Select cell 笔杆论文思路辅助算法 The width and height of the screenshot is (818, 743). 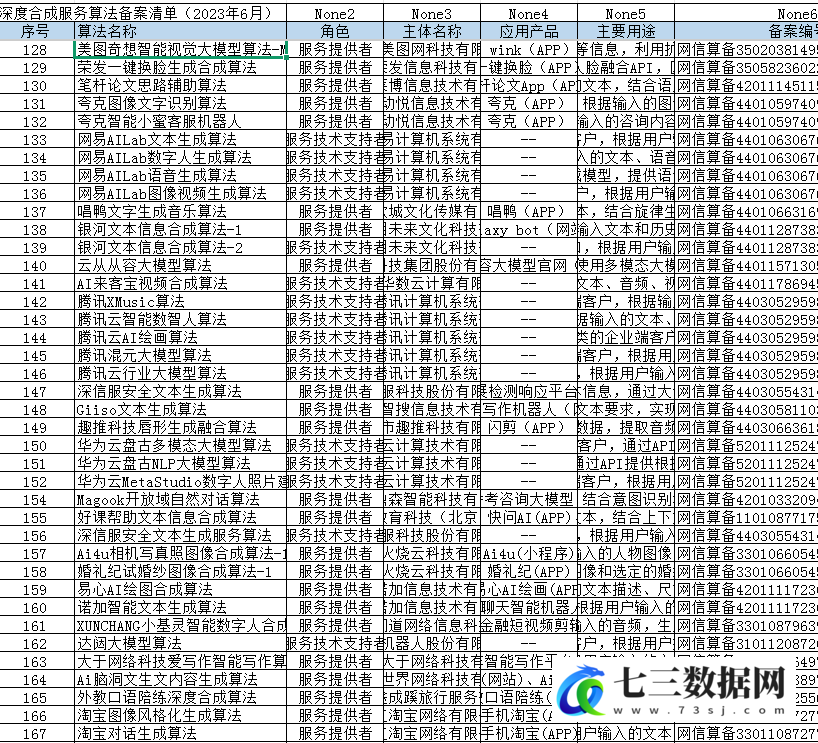point(181,86)
